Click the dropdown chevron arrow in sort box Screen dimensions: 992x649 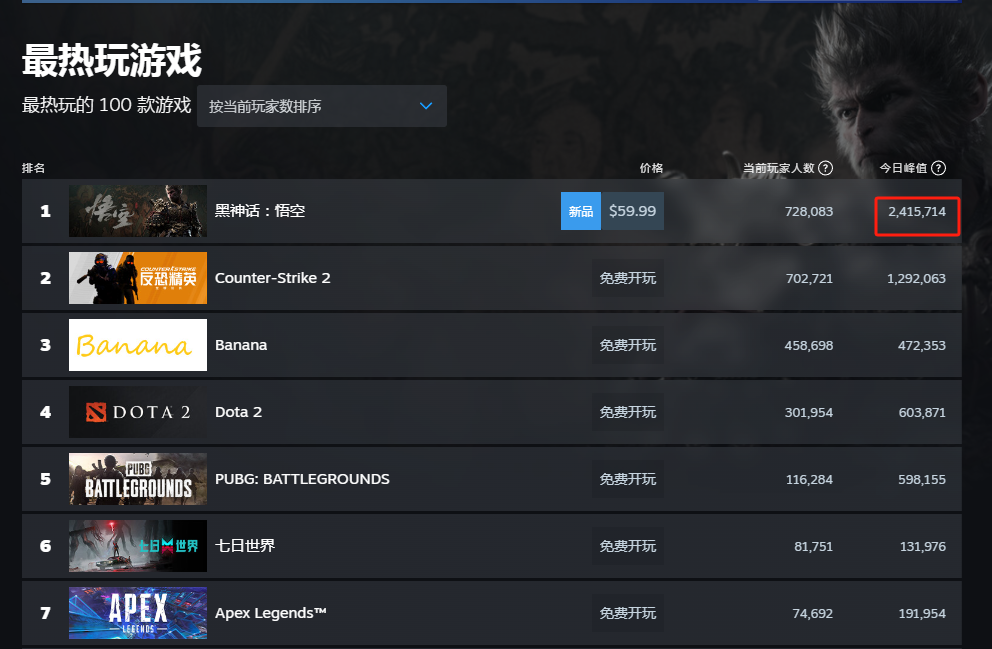426,106
